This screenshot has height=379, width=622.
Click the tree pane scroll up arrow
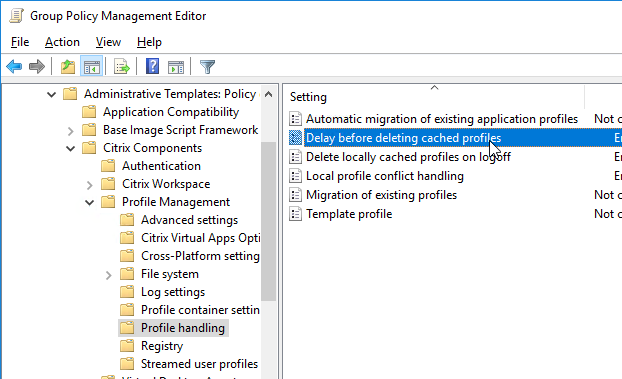tap(269, 94)
